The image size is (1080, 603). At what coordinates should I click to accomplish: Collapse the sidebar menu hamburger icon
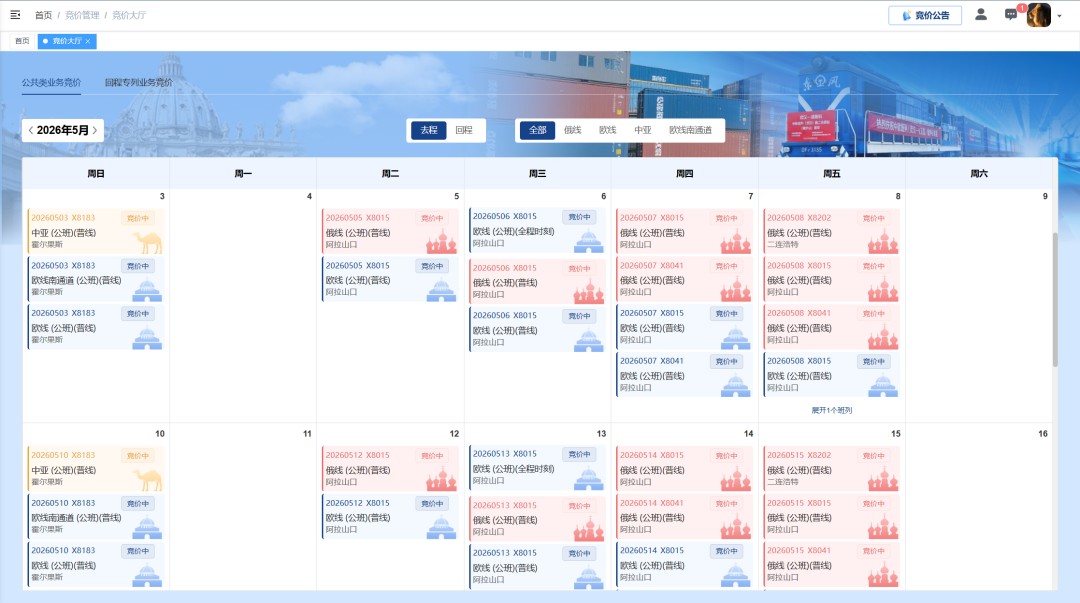15,15
